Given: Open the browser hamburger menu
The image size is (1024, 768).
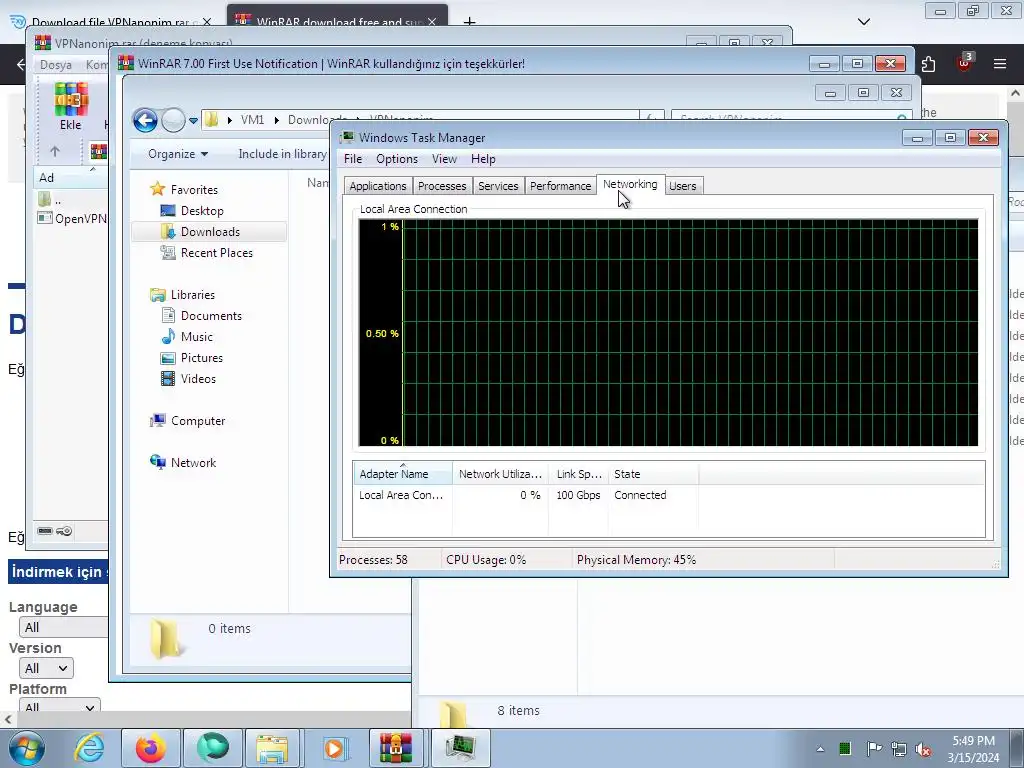Looking at the screenshot, I should pos(999,63).
